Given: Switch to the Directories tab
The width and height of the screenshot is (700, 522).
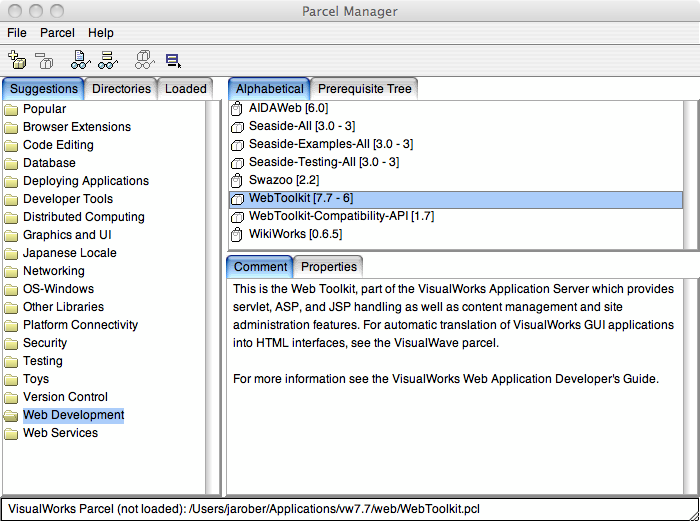Looking at the screenshot, I should 121,89.
